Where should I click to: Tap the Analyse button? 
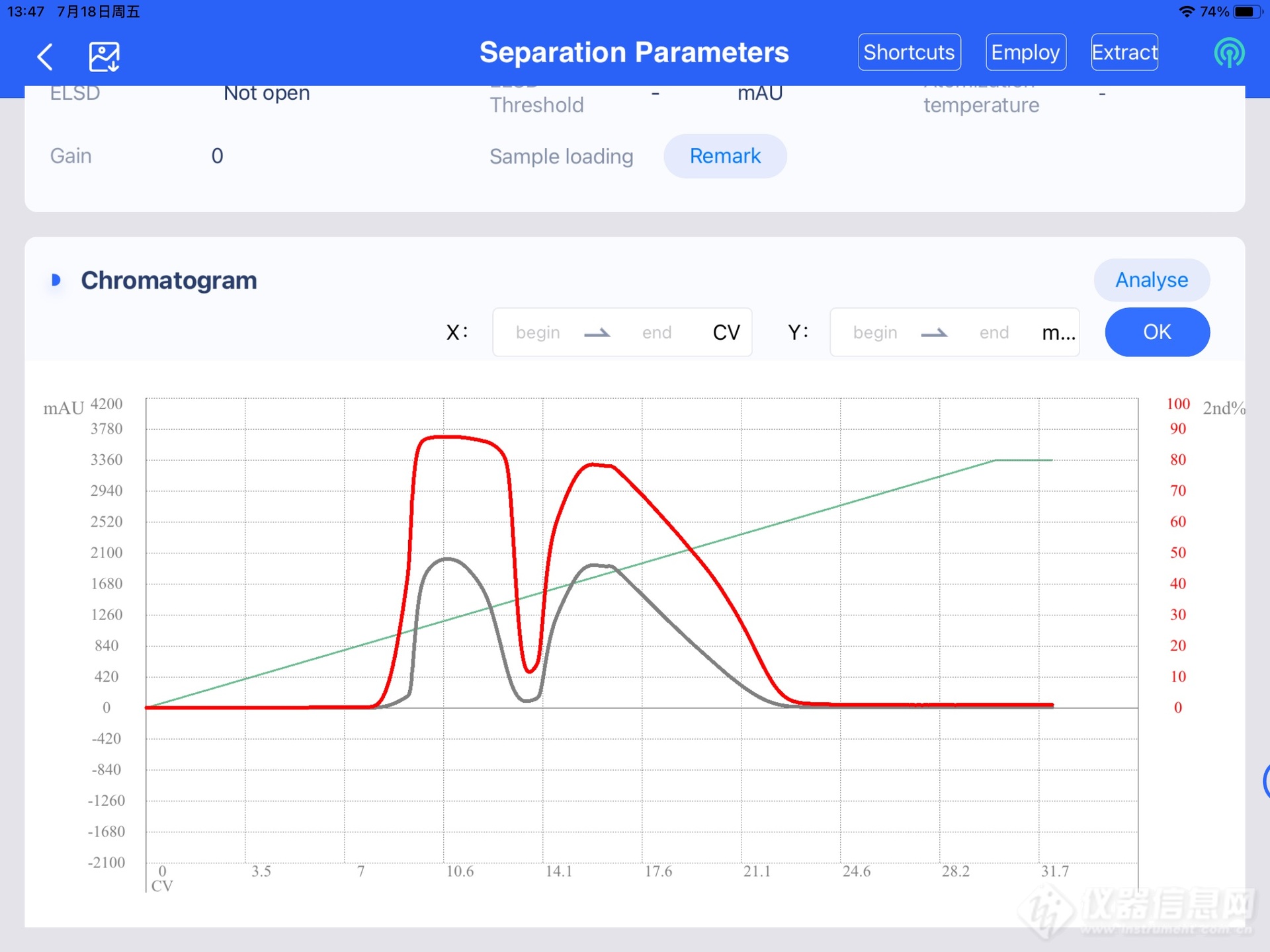(1152, 280)
